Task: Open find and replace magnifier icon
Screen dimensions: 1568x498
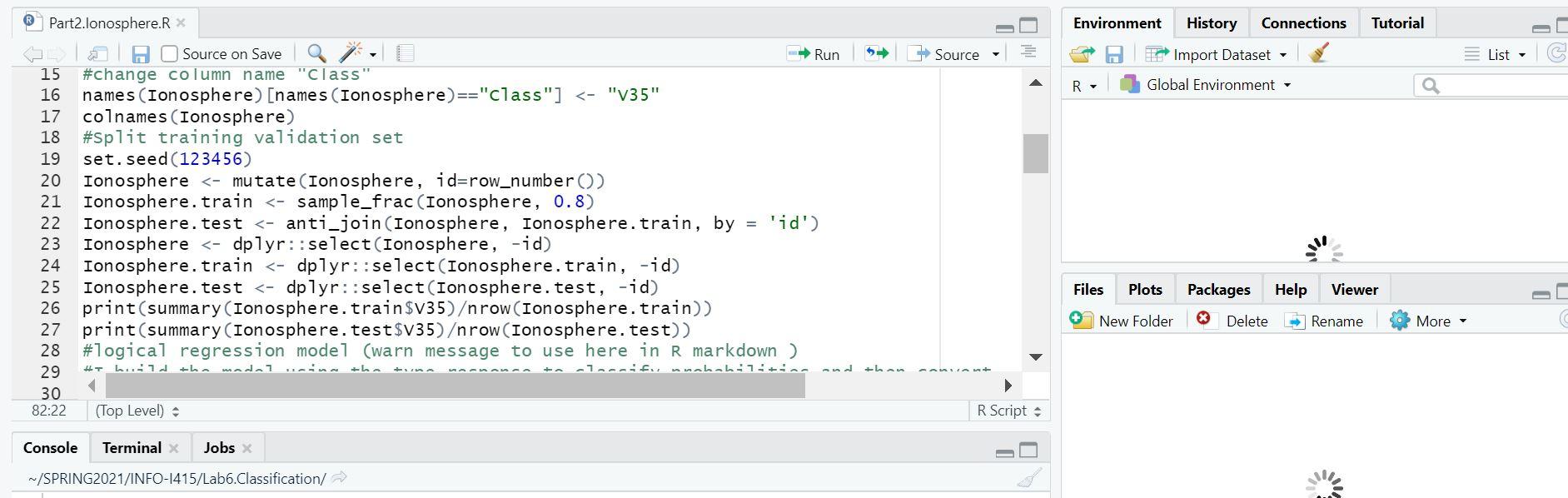Action: pyautogui.click(x=316, y=54)
